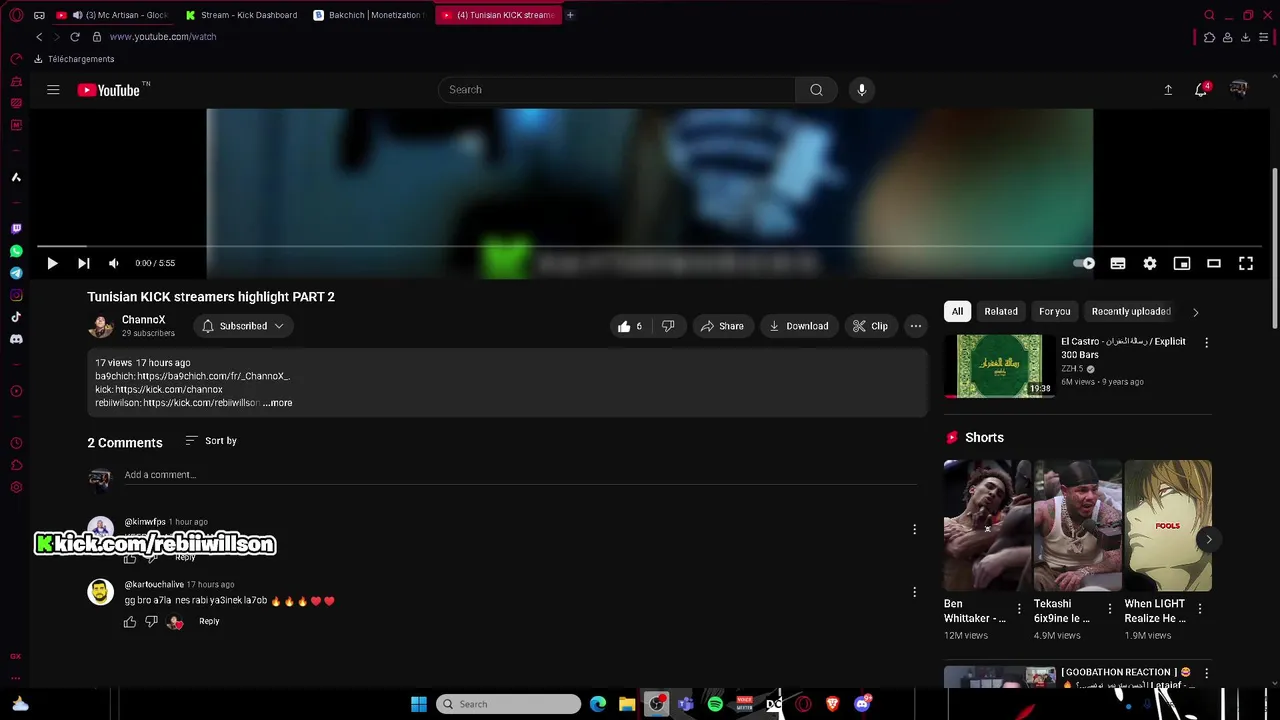Viewport: 1280px width, 720px height.
Task: Open Discord from the Windows taskbar
Action: pyautogui.click(x=862, y=704)
